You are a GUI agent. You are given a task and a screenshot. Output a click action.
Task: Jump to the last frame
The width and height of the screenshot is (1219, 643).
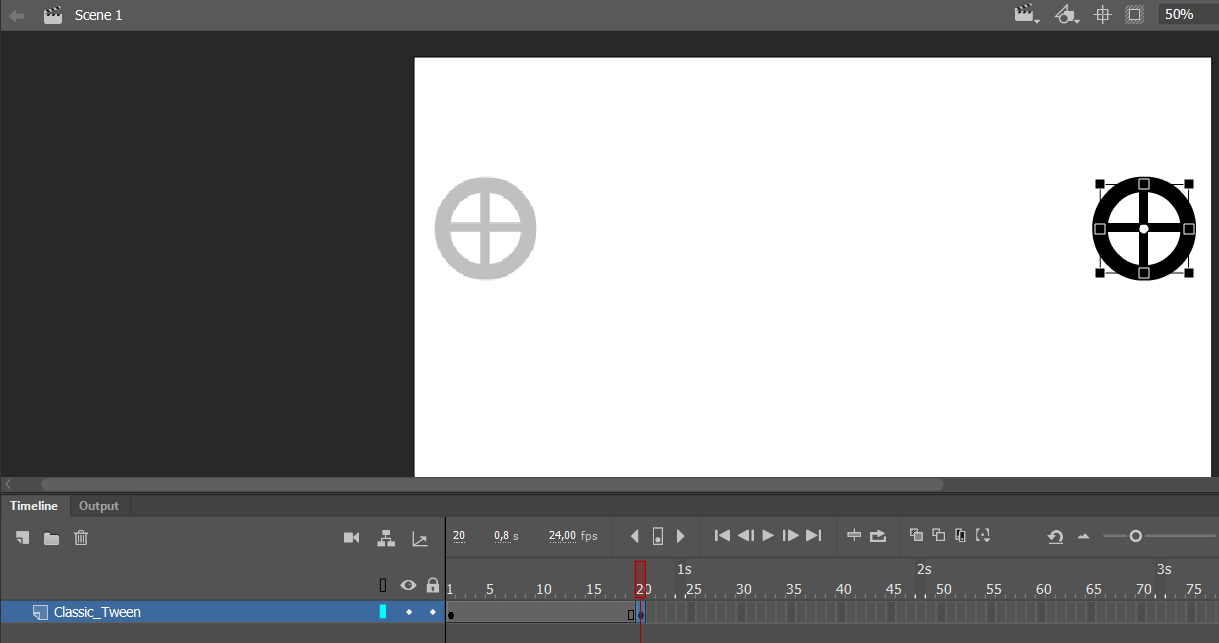point(813,536)
